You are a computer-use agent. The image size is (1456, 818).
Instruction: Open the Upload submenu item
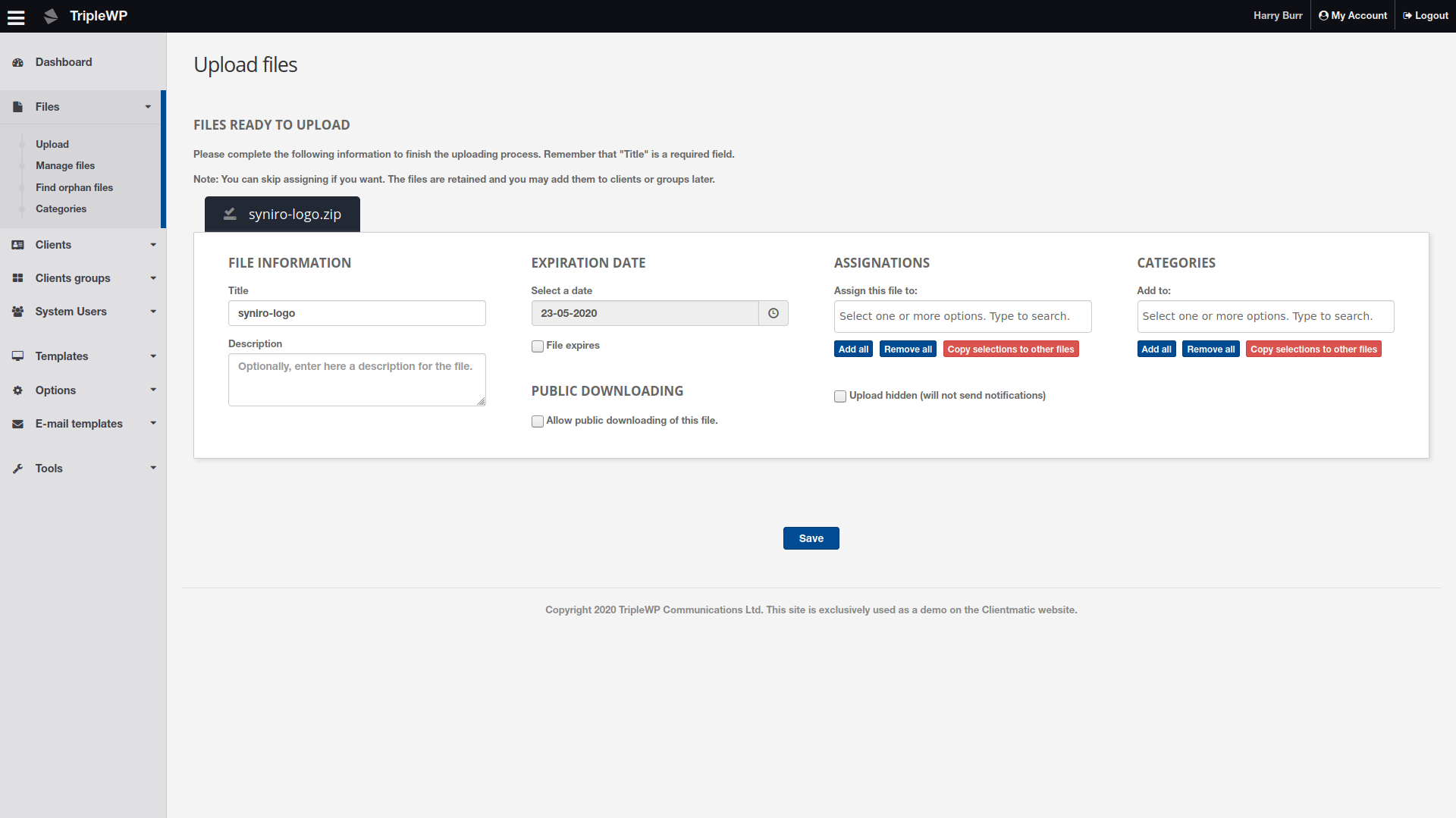point(52,144)
